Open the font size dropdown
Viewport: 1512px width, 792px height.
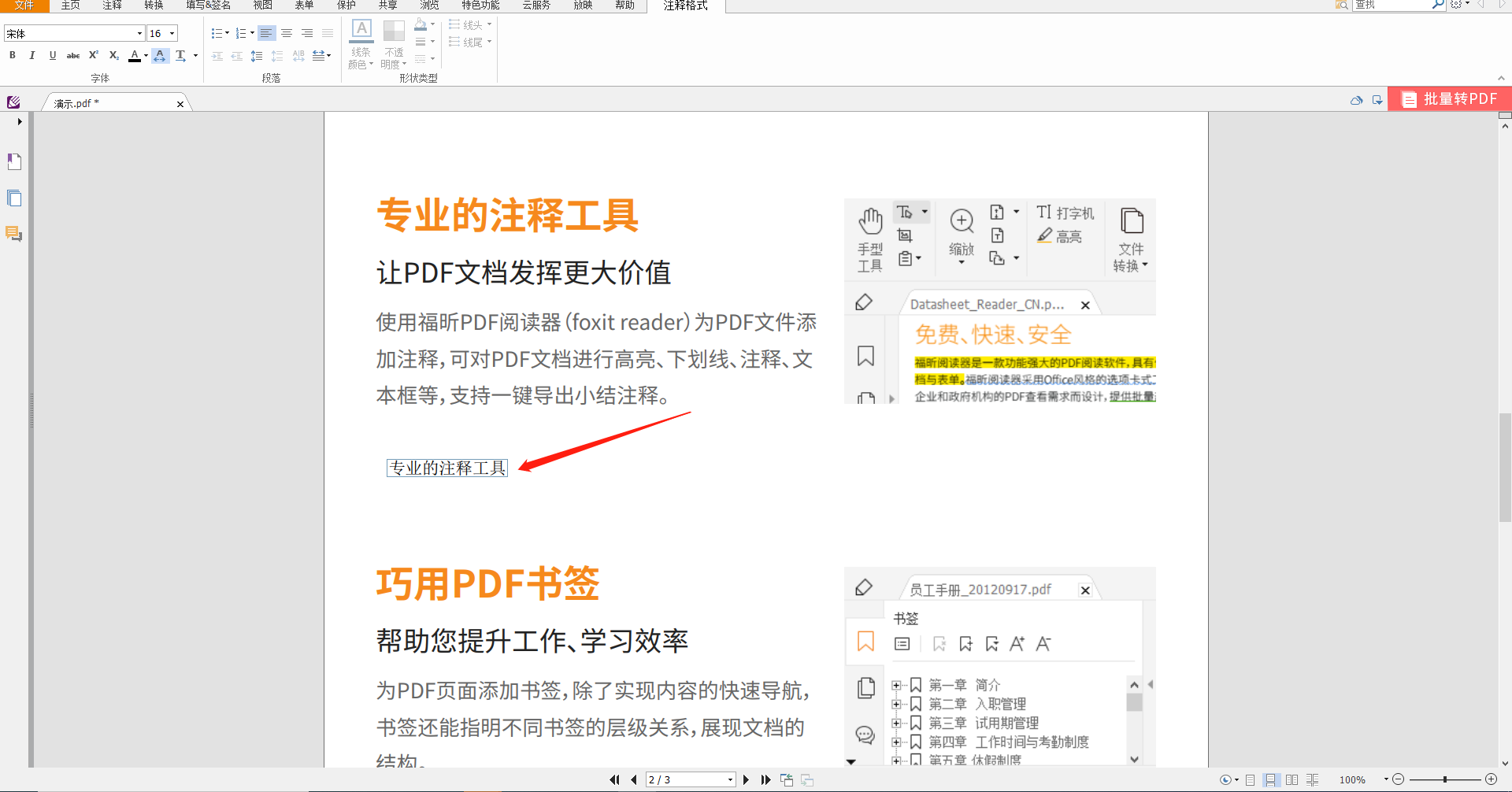[172, 33]
